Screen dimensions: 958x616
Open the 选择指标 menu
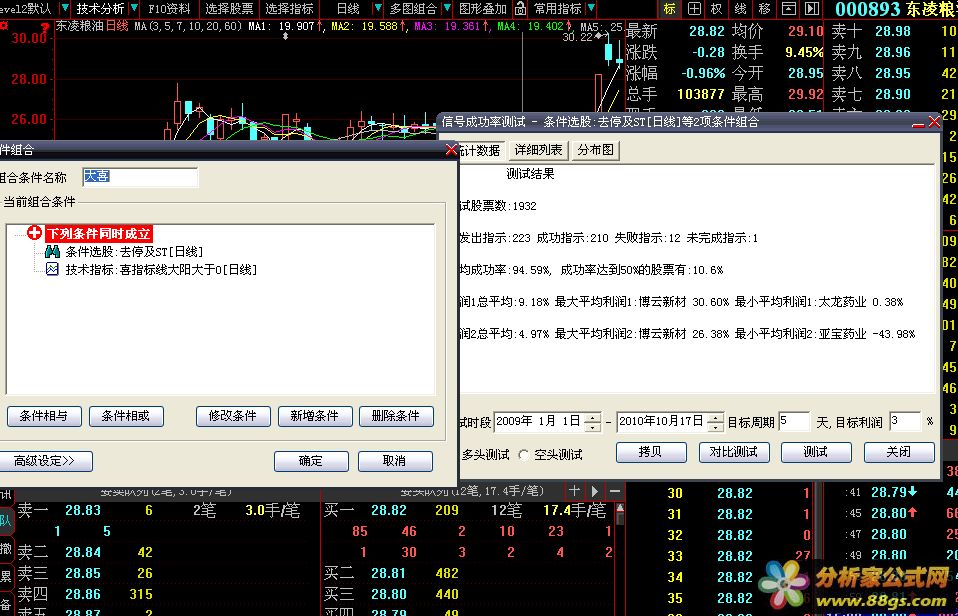click(289, 9)
